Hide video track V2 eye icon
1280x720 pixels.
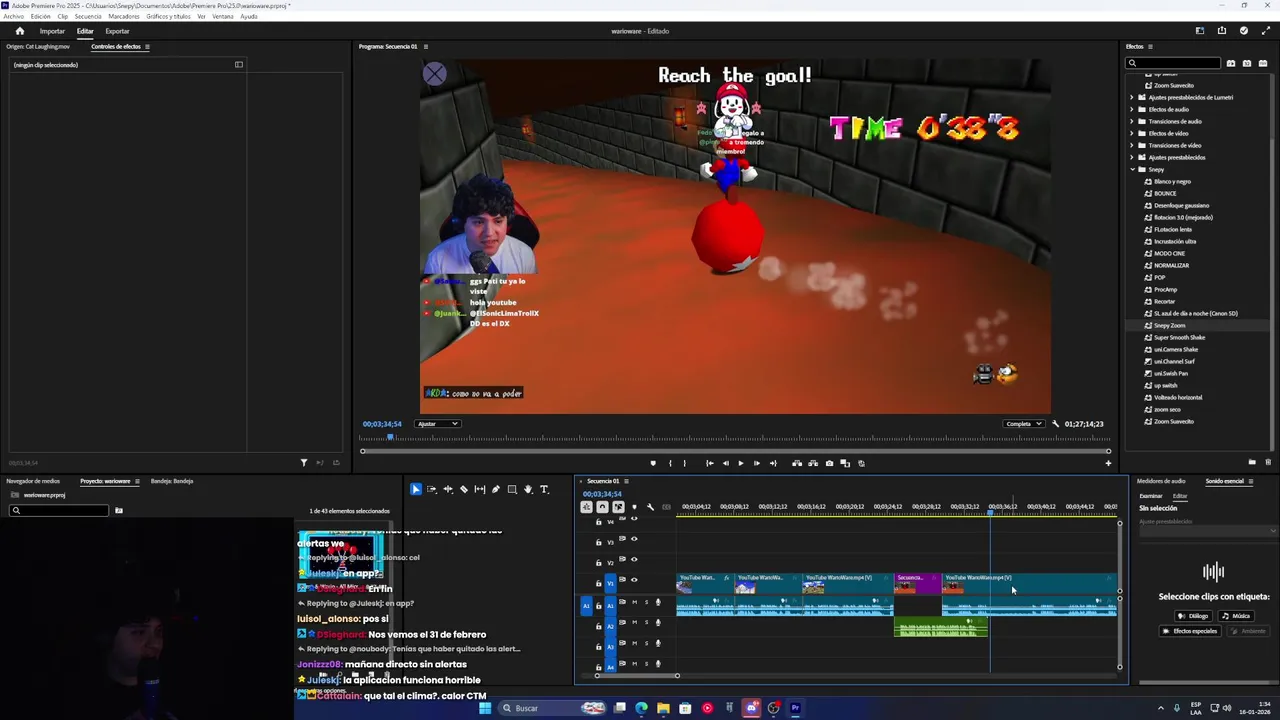coord(634,560)
